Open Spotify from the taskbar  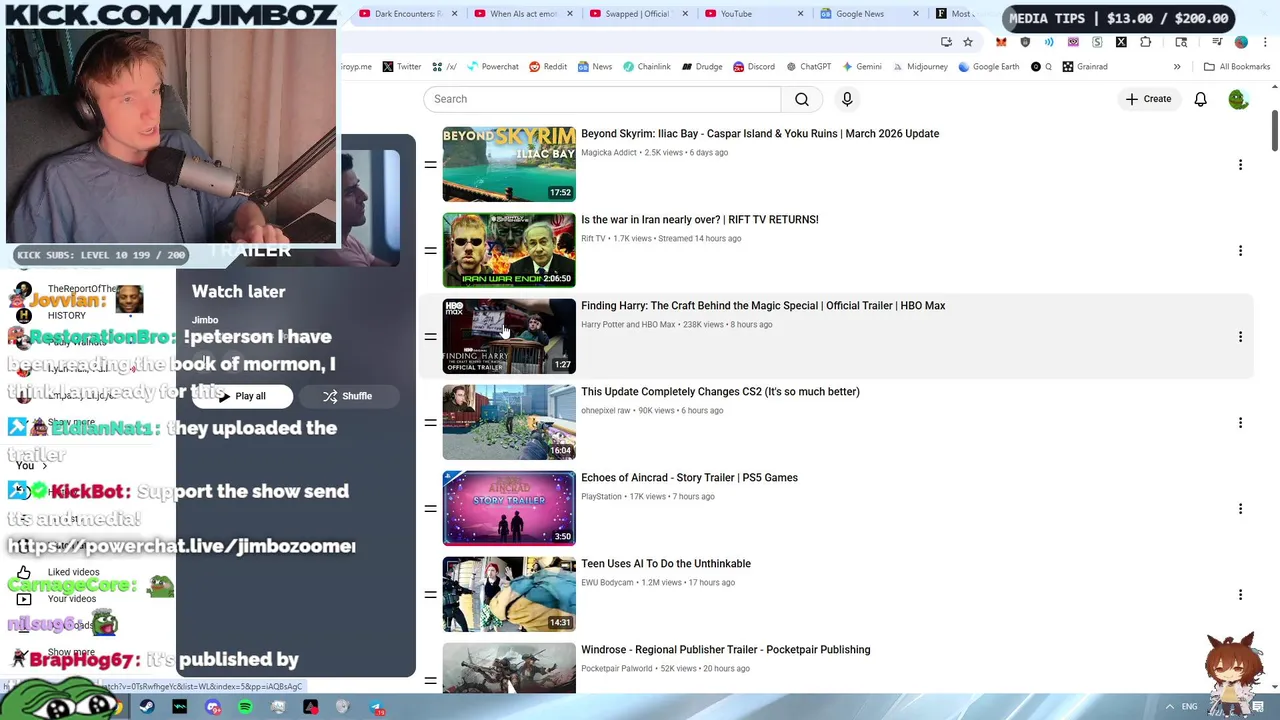tap(245, 707)
